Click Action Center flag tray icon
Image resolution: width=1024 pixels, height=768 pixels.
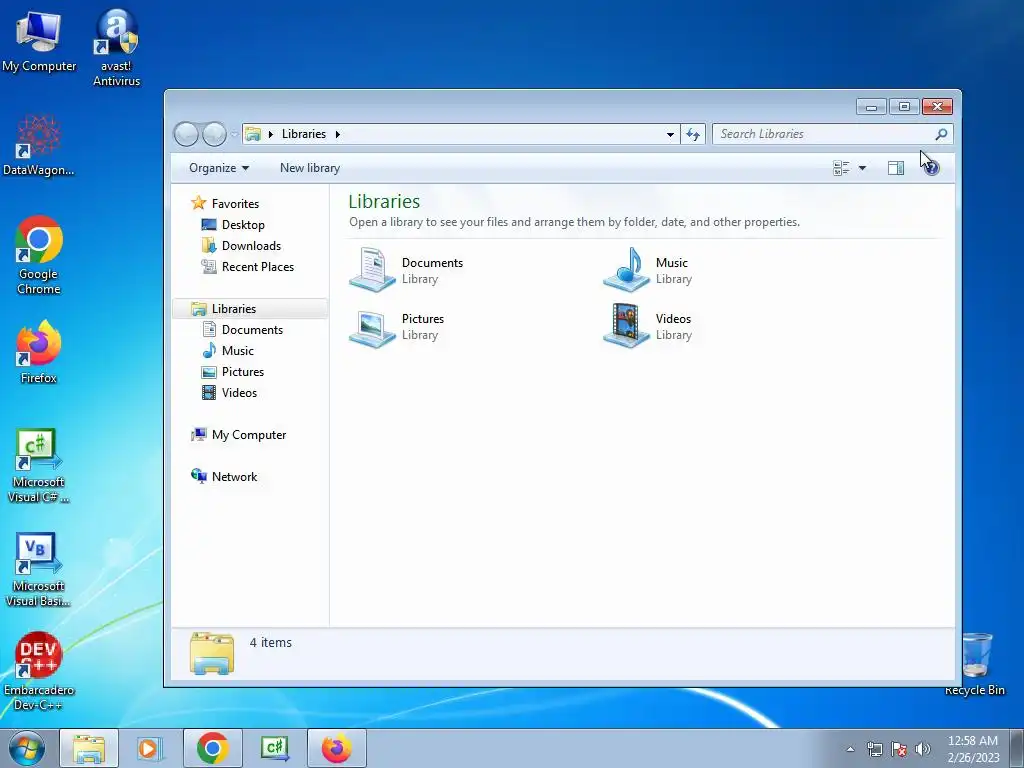[x=899, y=749]
